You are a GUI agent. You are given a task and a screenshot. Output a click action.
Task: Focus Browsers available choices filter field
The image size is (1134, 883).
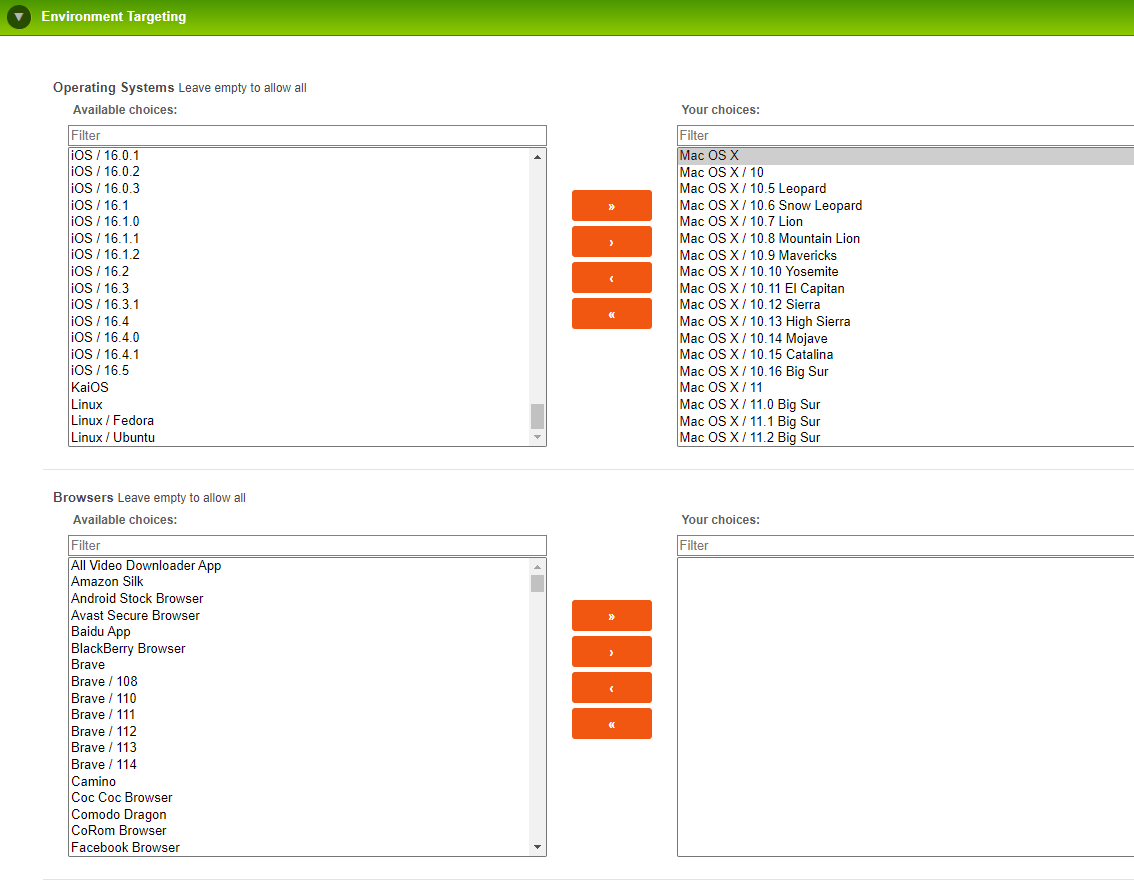click(307, 545)
